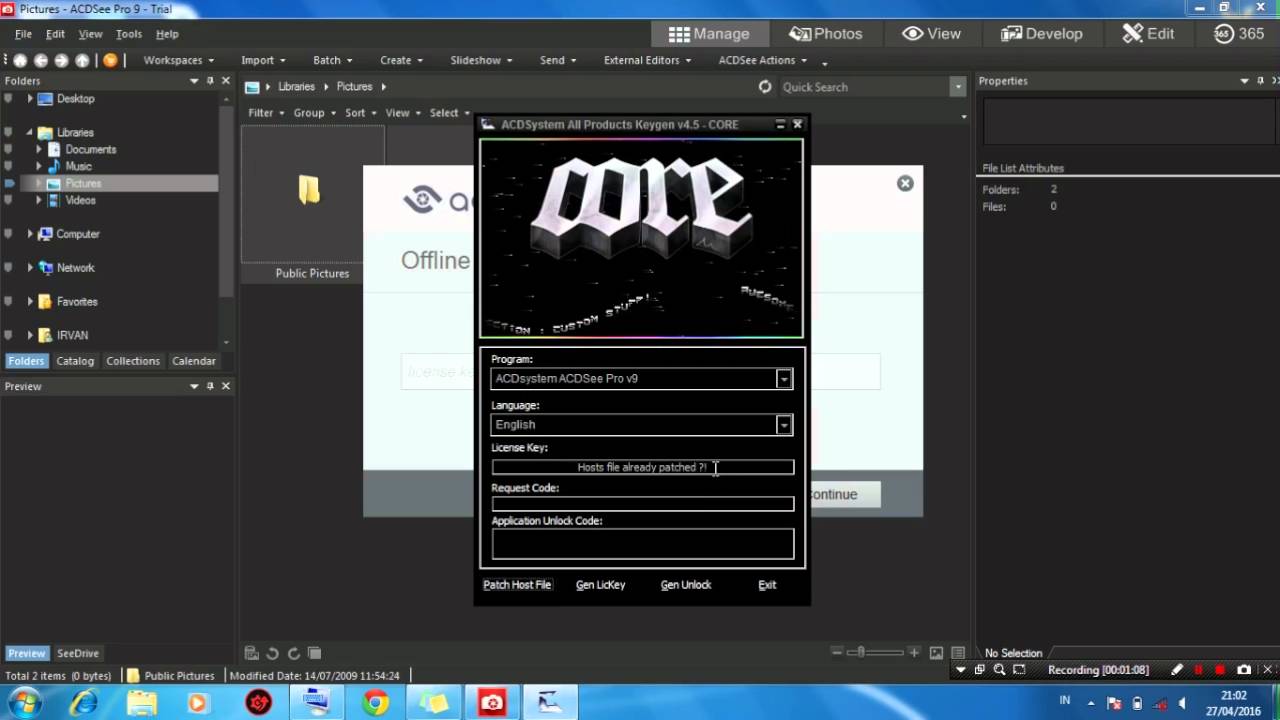Click the zoom in plus icon for thumbnails
This screenshot has height=720, width=1280.
pos(913,652)
